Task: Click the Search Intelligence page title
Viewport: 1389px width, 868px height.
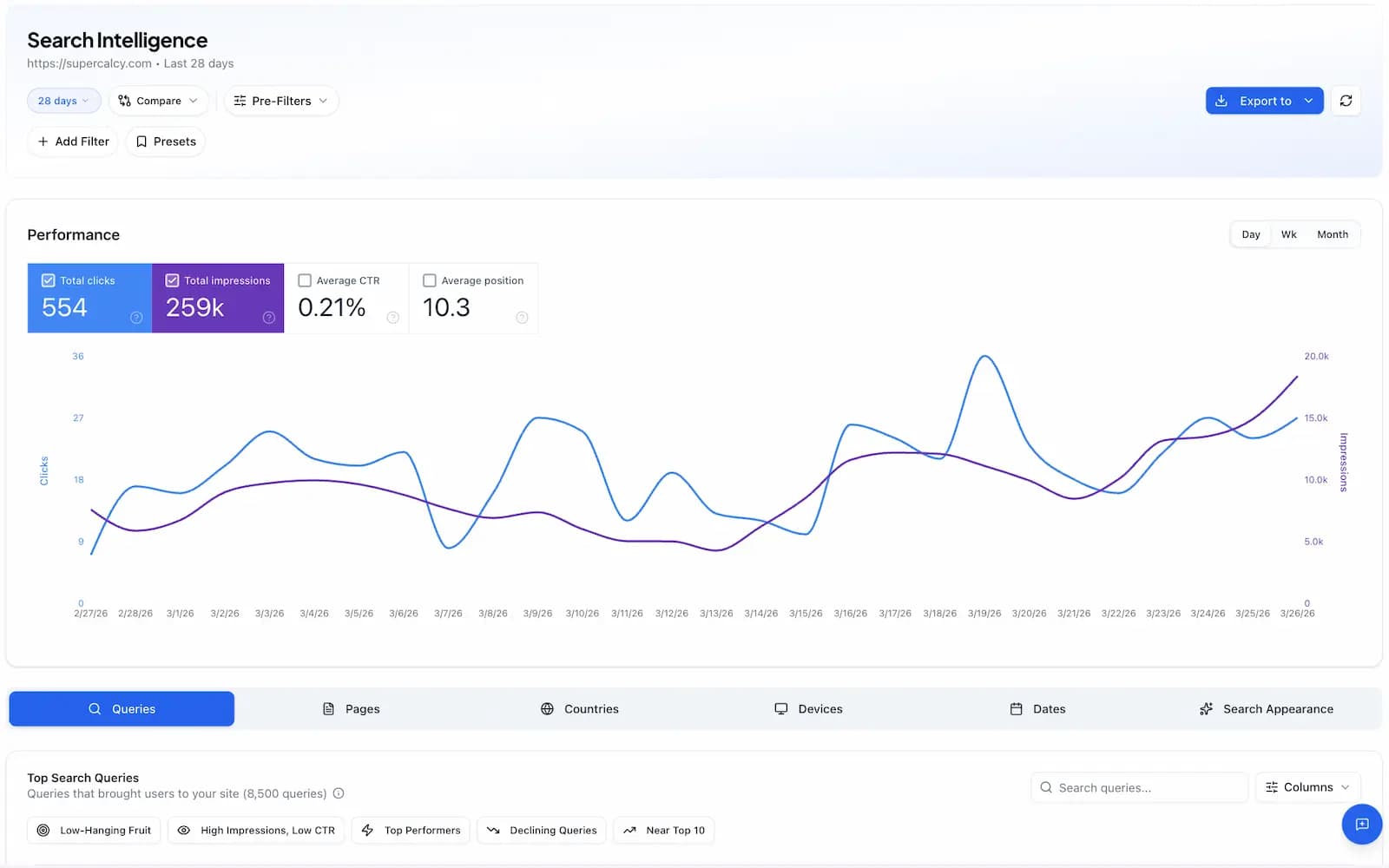Action: (117, 40)
